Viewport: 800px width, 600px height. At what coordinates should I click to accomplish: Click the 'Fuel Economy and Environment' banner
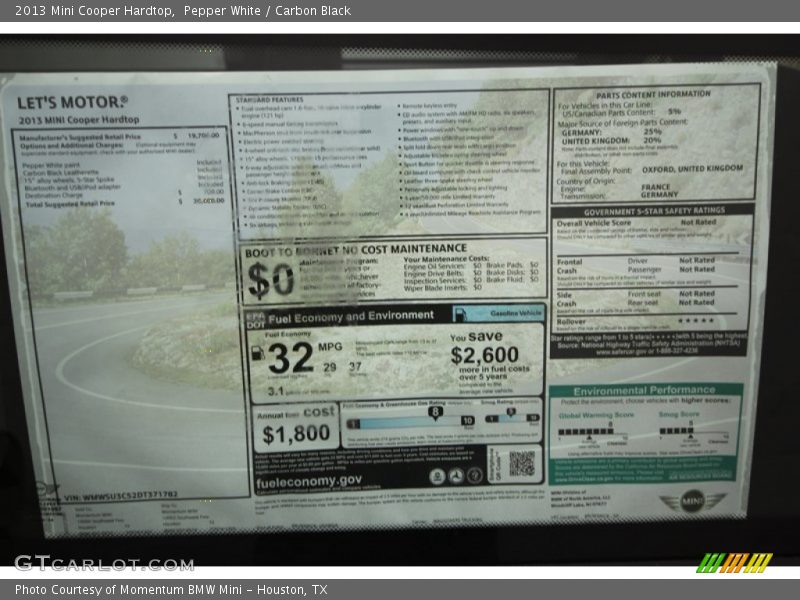tap(351, 317)
